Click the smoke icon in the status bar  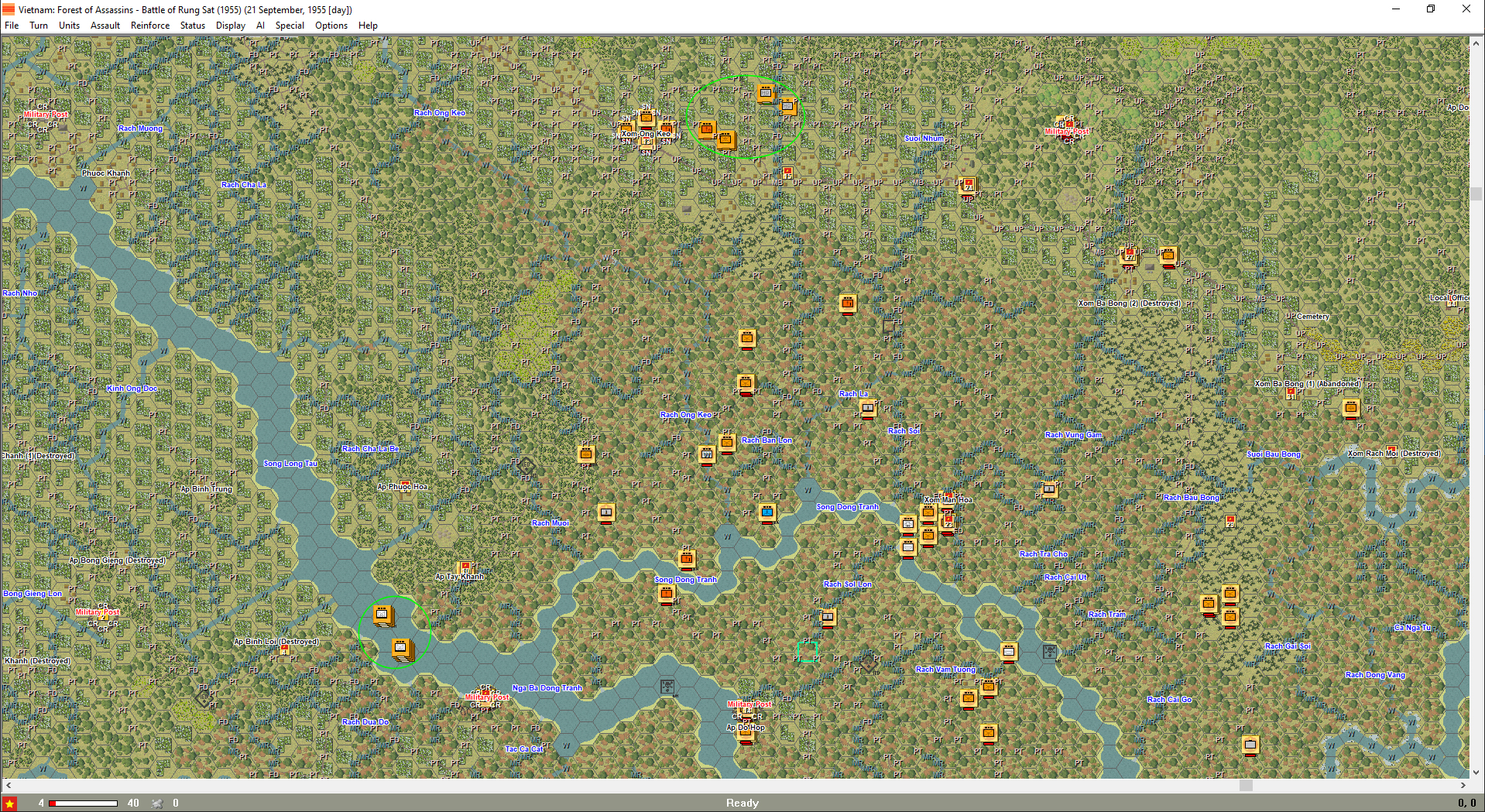pos(157,803)
